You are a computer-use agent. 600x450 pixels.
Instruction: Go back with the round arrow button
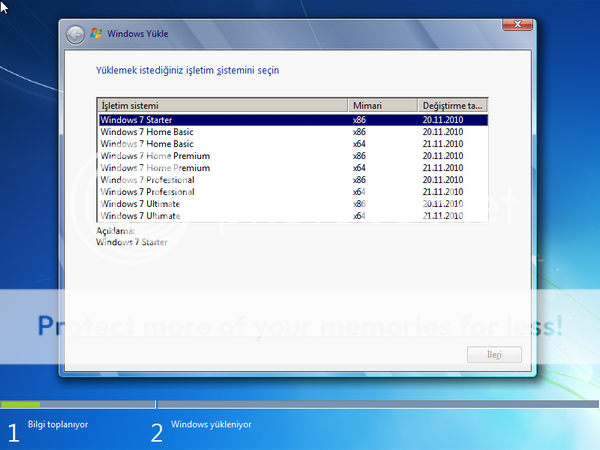[75, 35]
